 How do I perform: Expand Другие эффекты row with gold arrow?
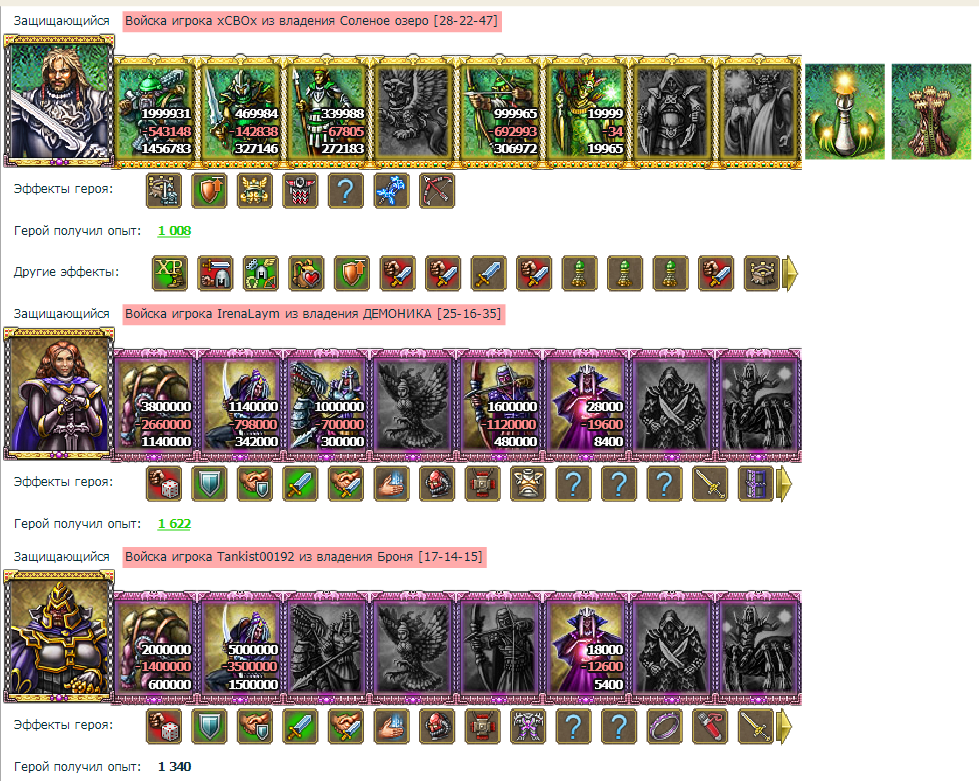pos(790,273)
